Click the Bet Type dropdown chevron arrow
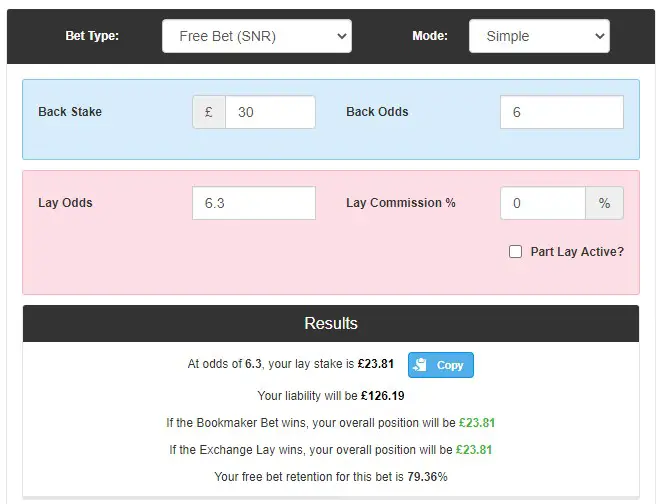Viewport: 660px width, 504px height. 342,36
